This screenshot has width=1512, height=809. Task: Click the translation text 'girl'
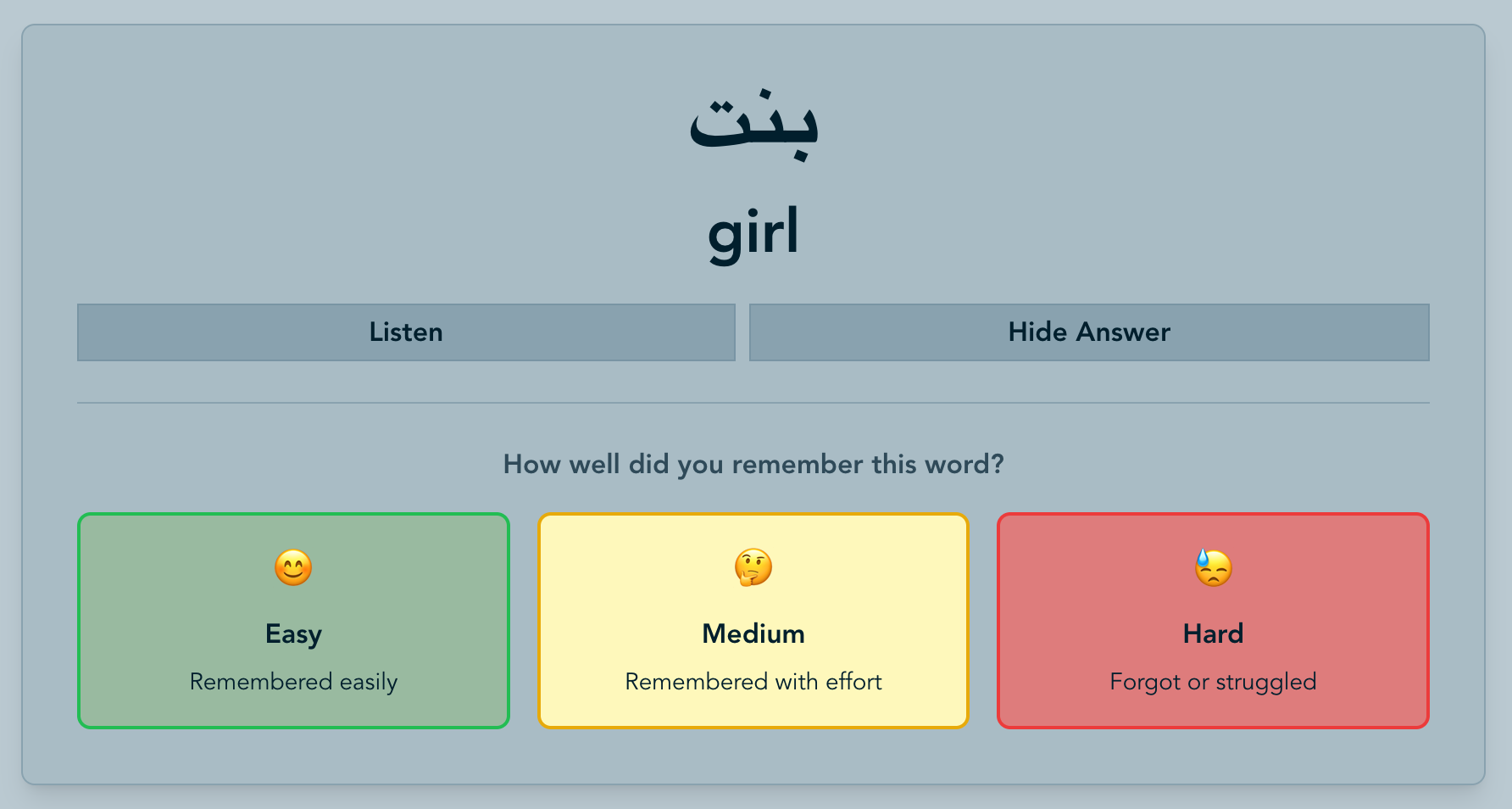tap(753, 232)
